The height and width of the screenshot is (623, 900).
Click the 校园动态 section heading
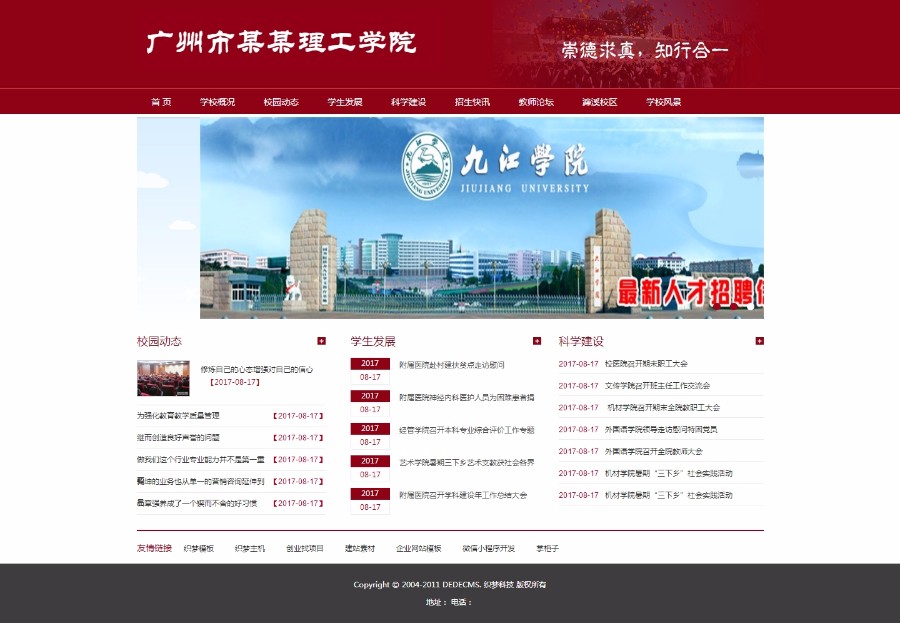click(159, 341)
